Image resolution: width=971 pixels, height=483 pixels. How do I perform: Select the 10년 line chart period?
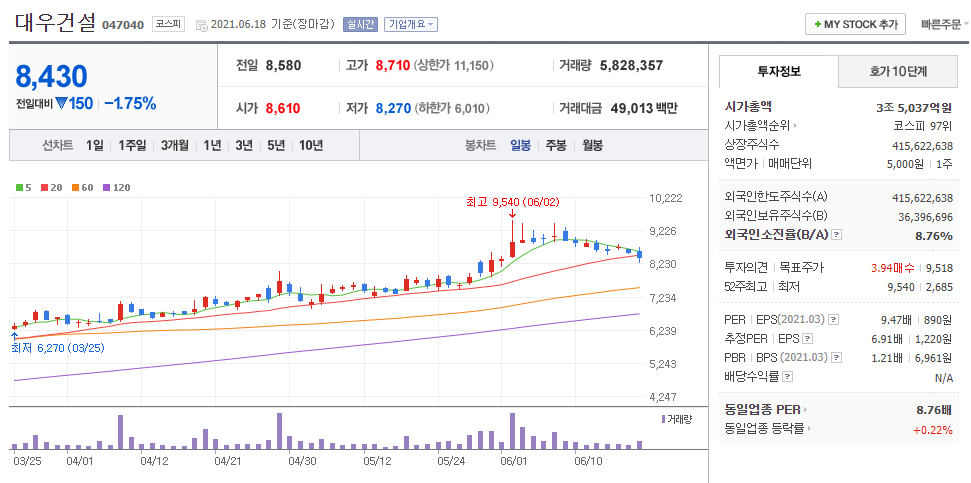click(x=311, y=146)
